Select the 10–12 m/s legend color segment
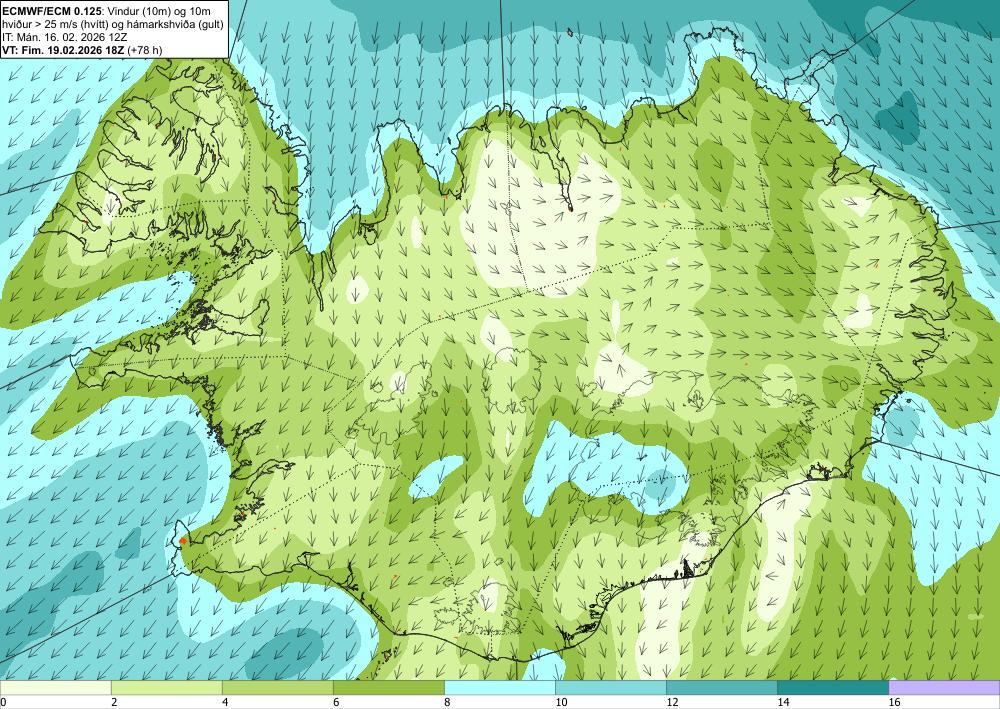This screenshot has width=1000, height=709. click(x=610, y=688)
